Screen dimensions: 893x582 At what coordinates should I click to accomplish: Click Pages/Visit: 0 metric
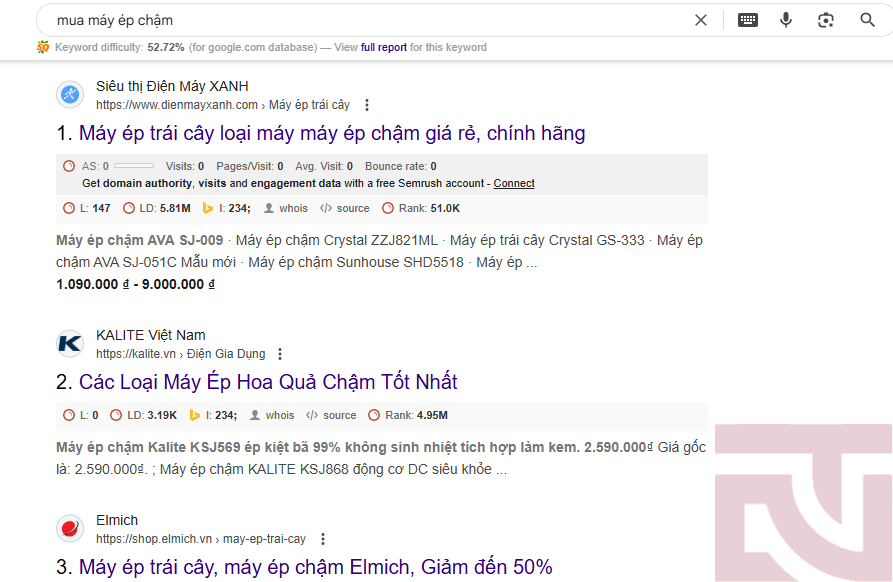coord(249,166)
